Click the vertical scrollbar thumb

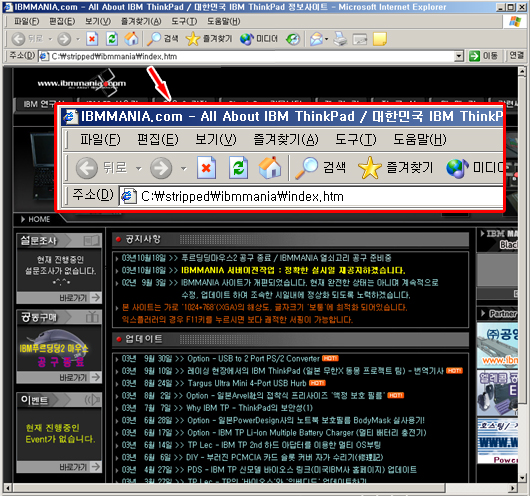522,239
